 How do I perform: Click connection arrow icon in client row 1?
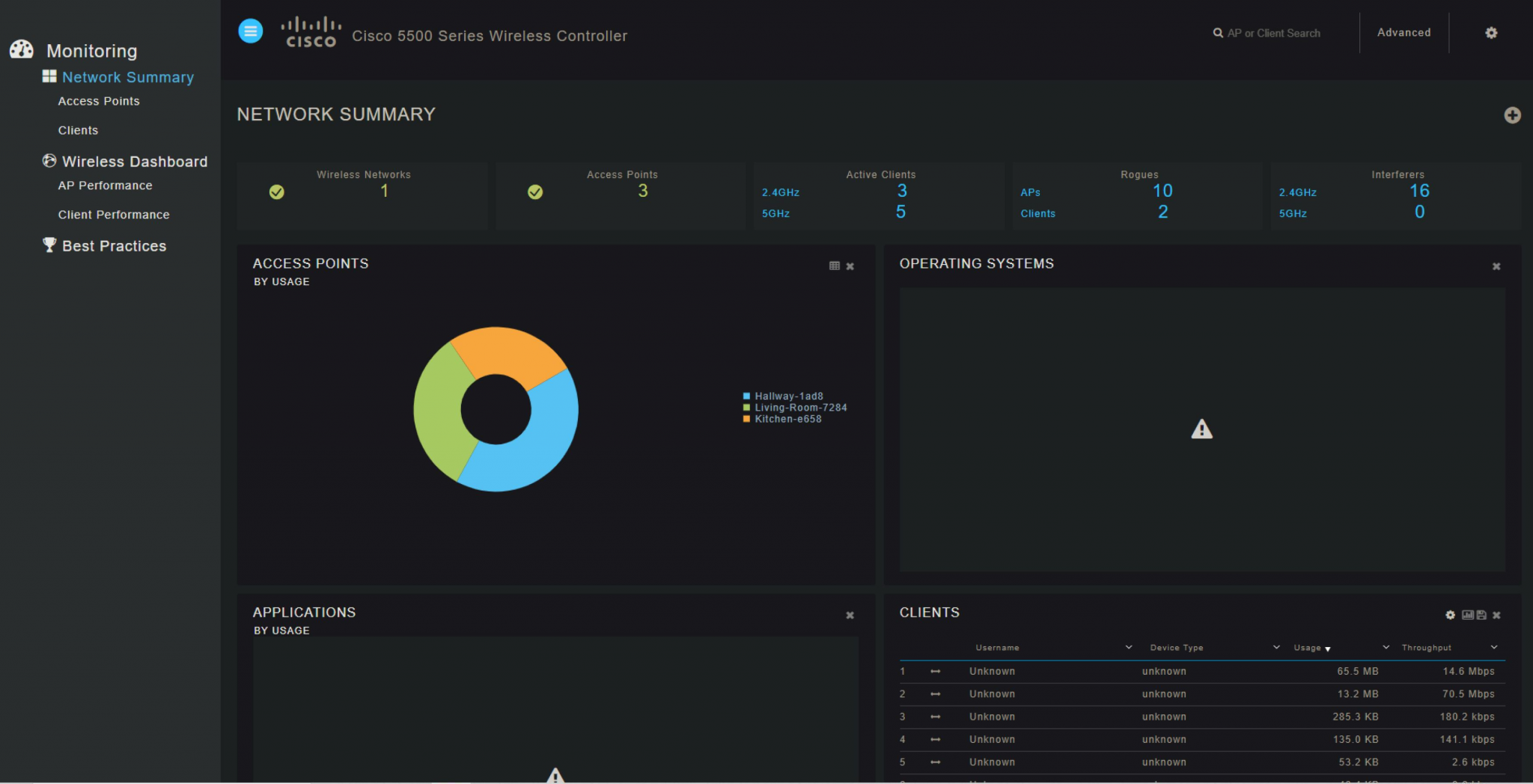[935, 672]
